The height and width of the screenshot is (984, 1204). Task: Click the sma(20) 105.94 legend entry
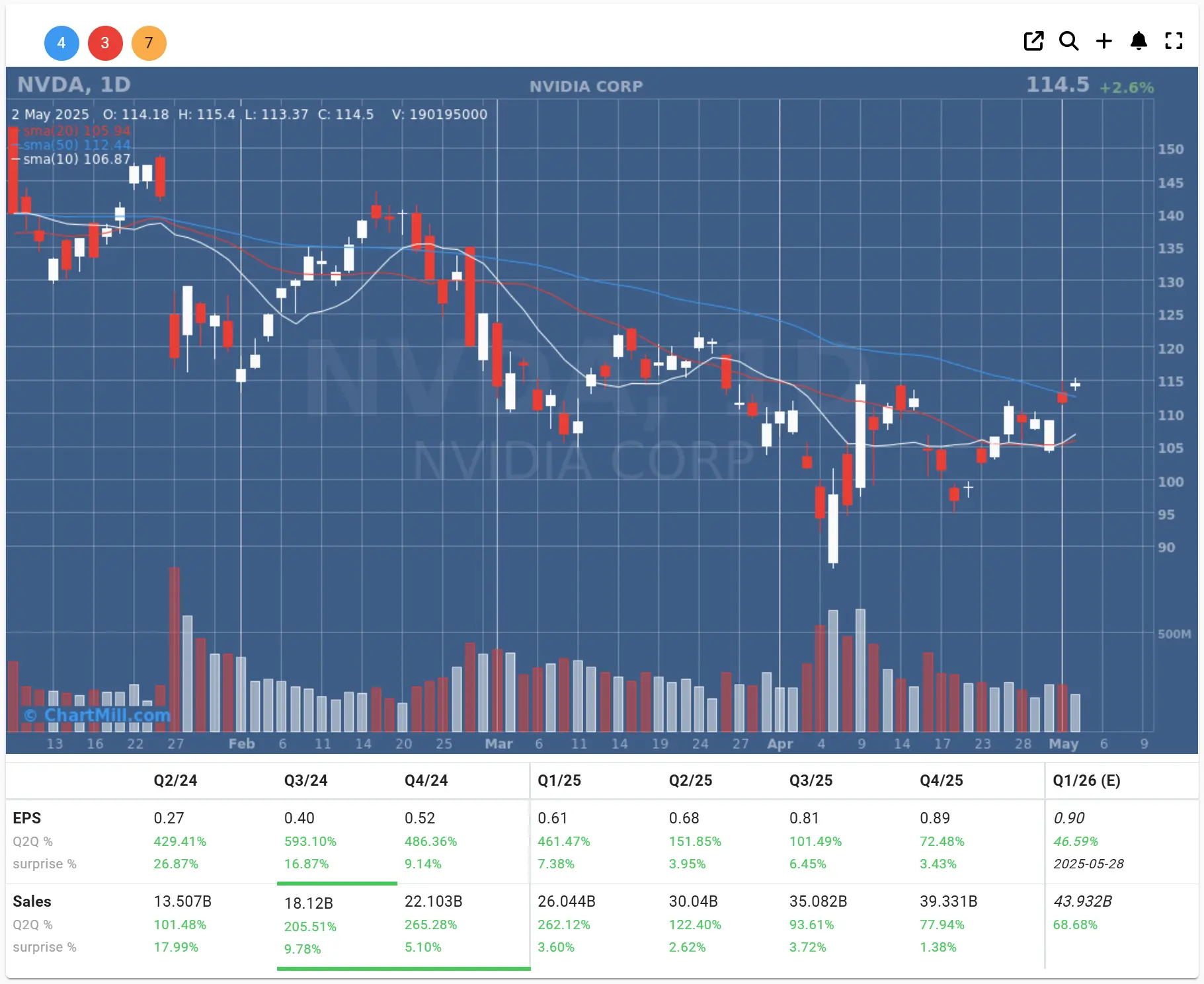coord(77,131)
